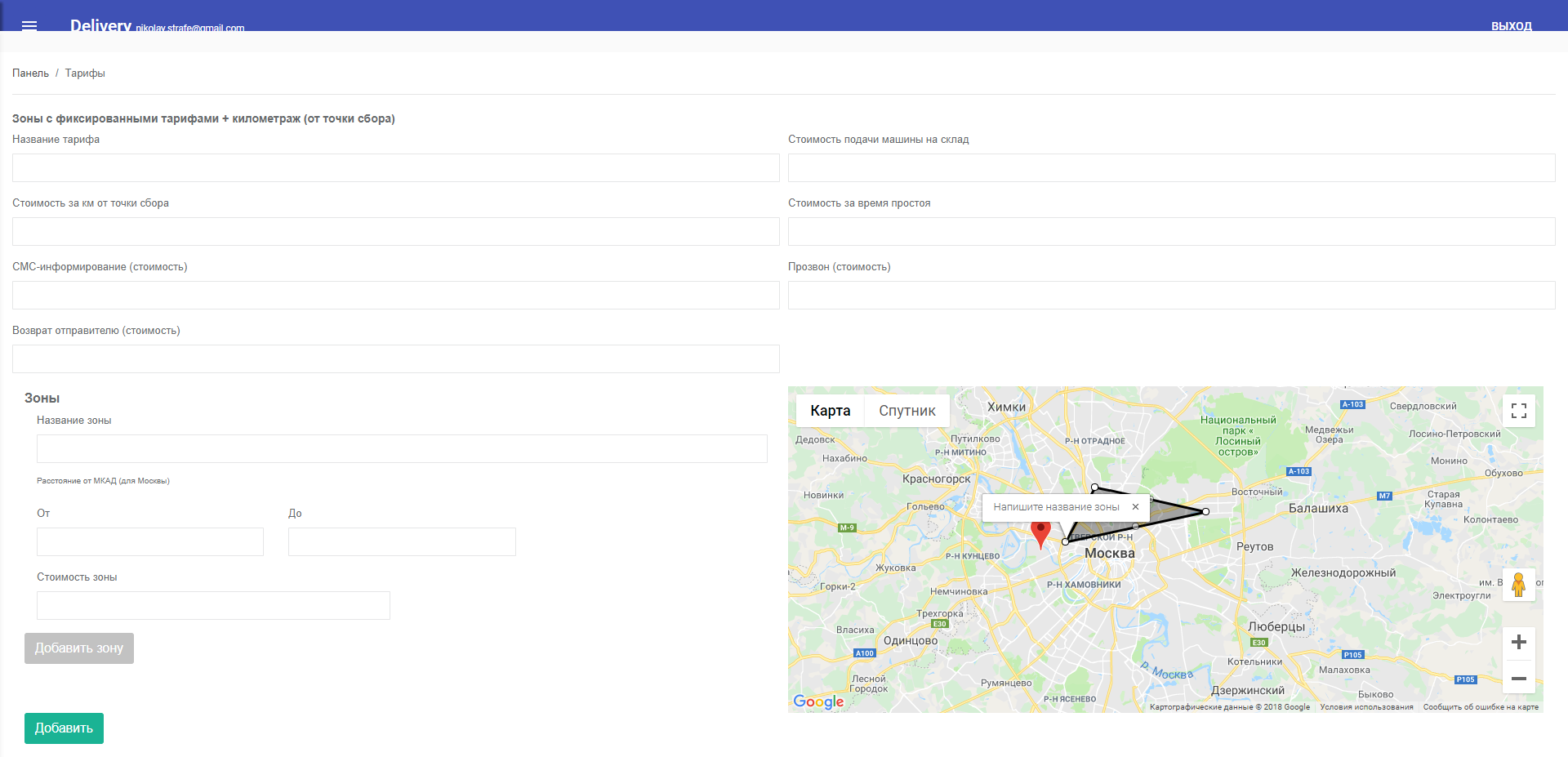Image resolution: width=1568 pixels, height=757 pixels.
Task: Click Напишите название зоны popup text
Action: (1056, 507)
